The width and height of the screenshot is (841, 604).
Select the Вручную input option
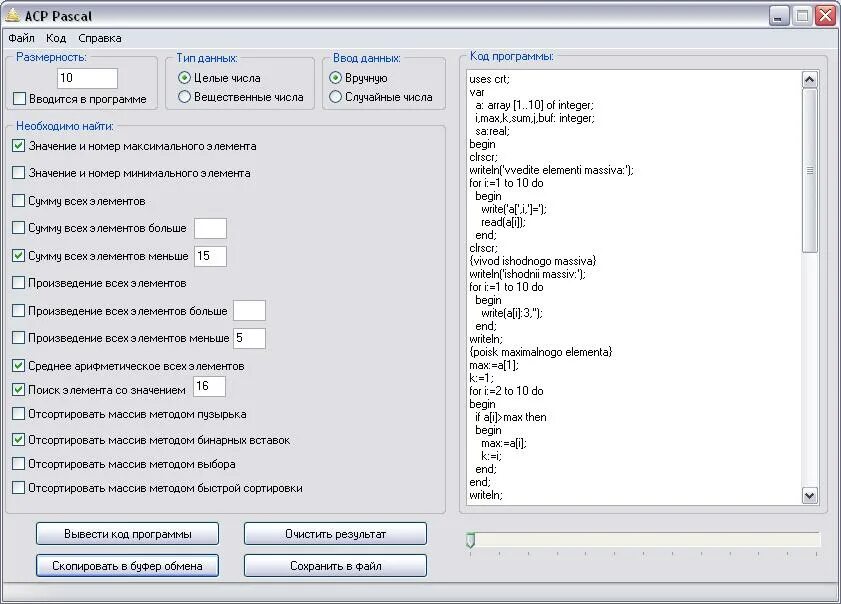click(x=335, y=78)
